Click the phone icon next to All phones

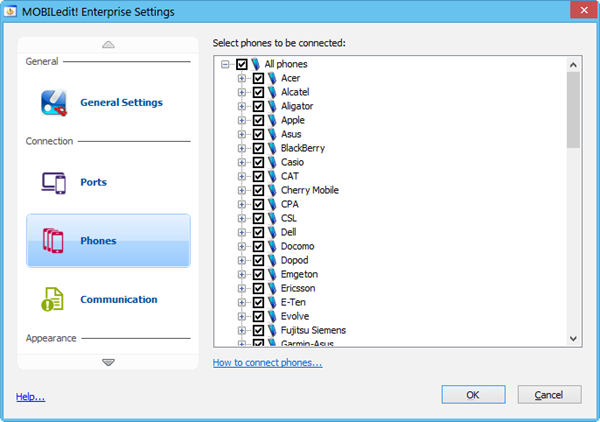click(x=256, y=64)
